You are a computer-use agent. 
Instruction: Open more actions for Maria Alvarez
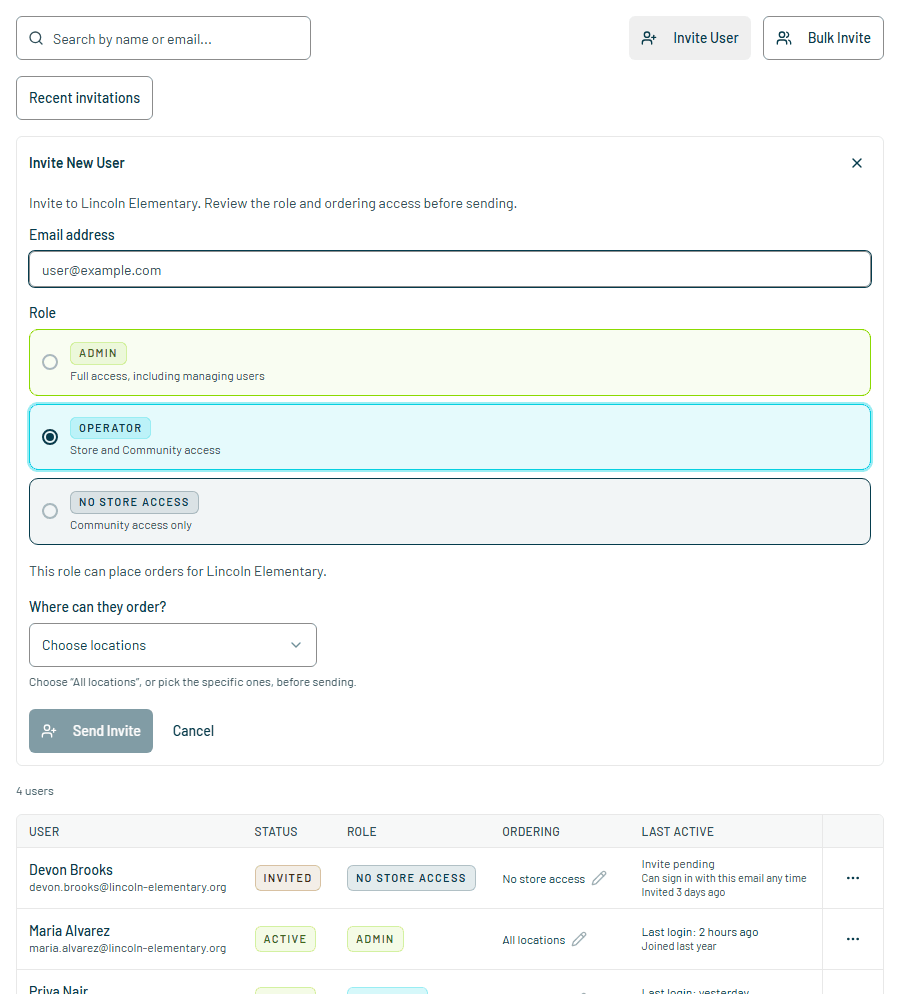(x=852, y=939)
